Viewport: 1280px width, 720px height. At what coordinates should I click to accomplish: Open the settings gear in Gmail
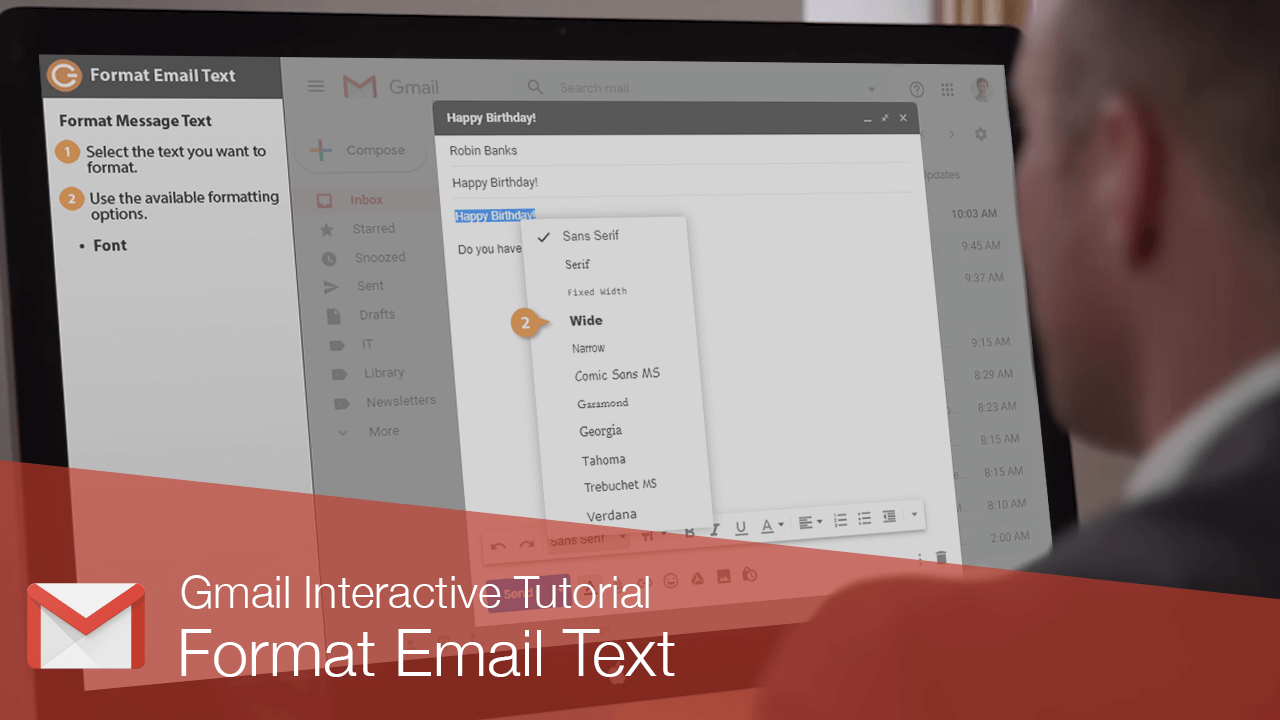981,134
